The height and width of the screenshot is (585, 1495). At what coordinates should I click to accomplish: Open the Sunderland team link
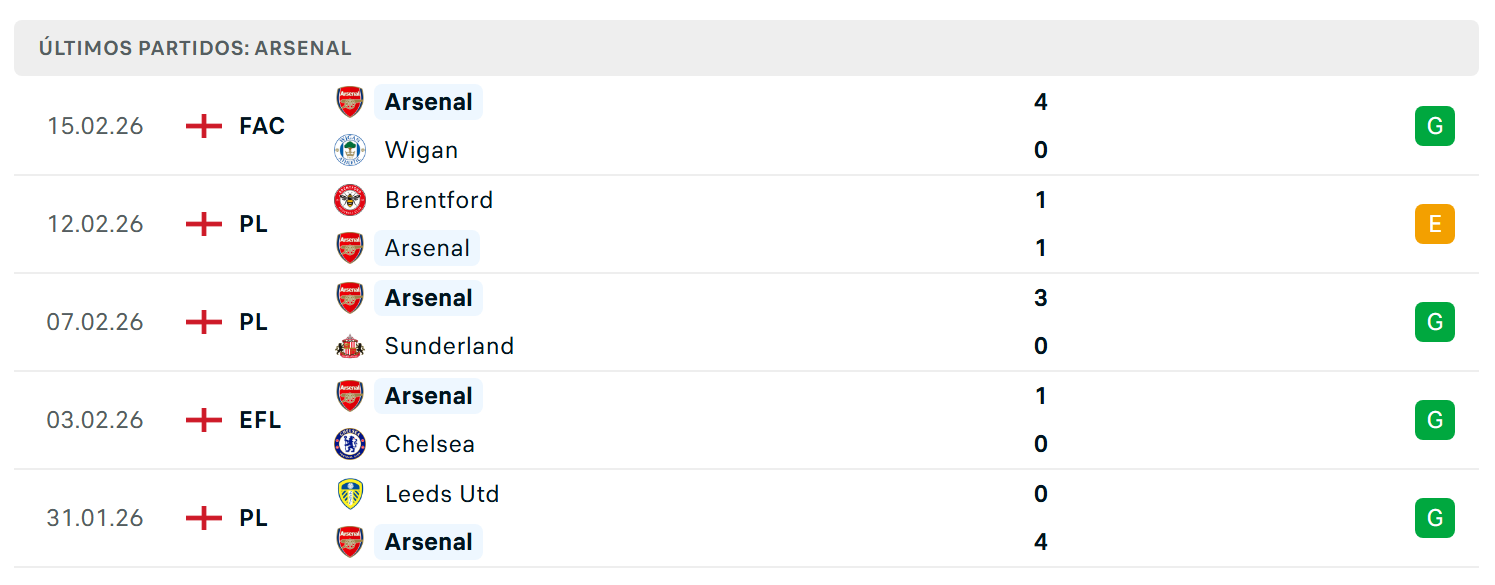pos(449,346)
